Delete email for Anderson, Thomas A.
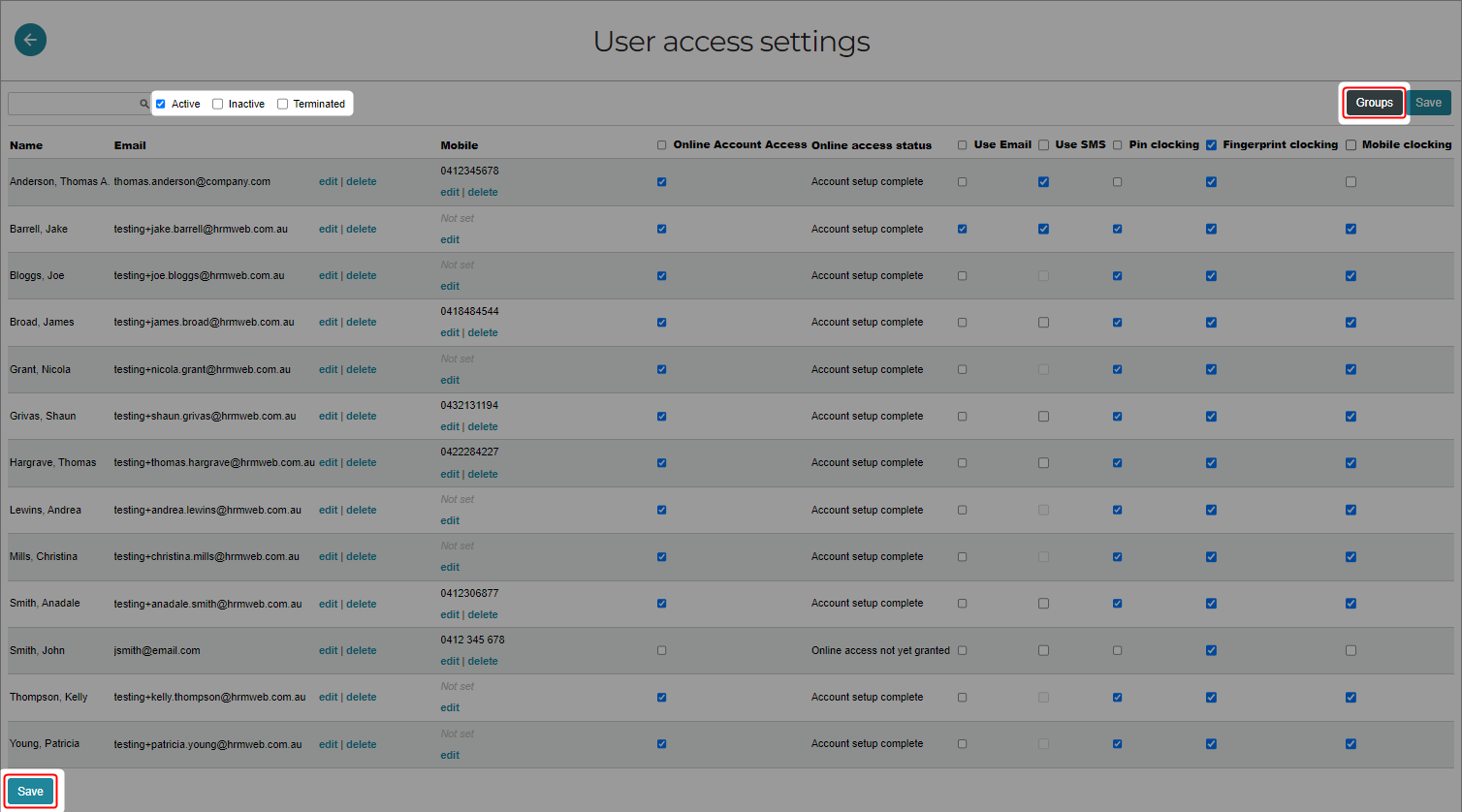1462x812 pixels. 361,182
